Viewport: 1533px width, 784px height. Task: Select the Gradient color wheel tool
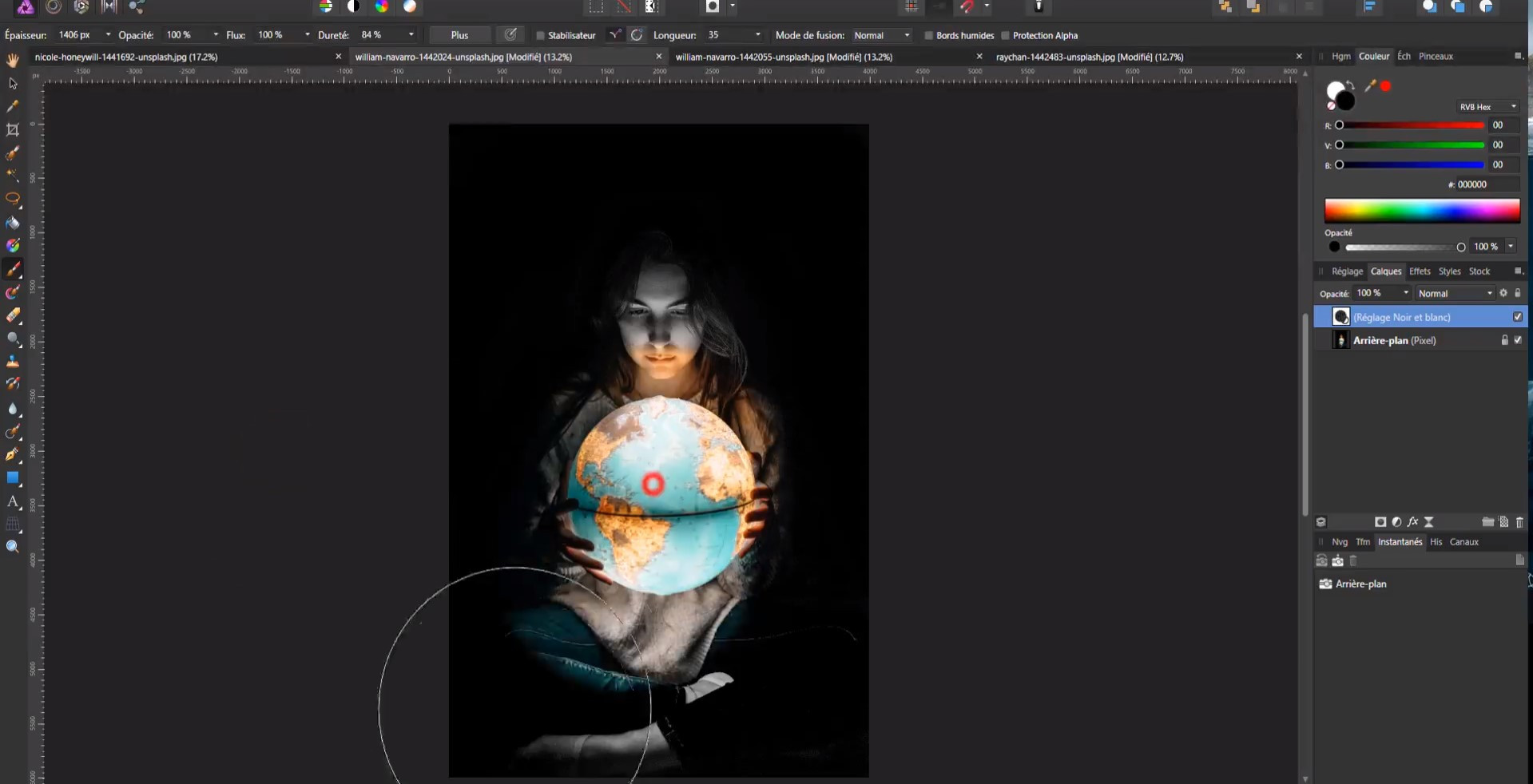click(x=13, y=246)
